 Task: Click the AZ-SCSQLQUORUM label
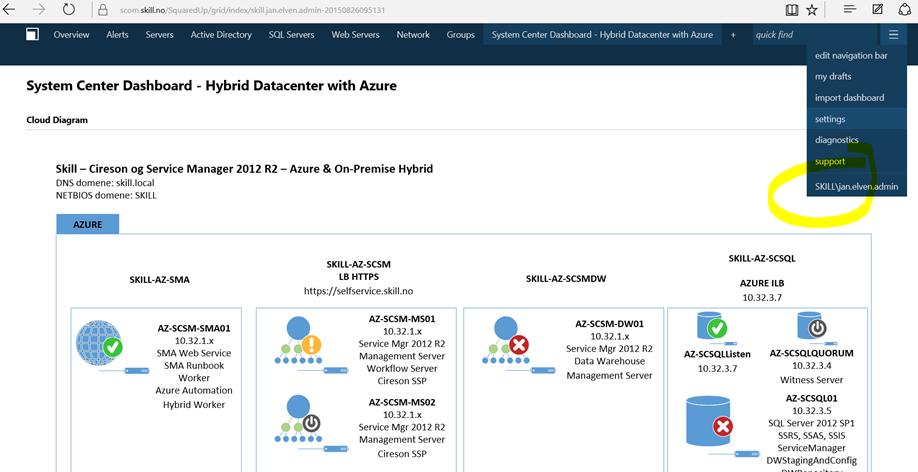[811, 353]
